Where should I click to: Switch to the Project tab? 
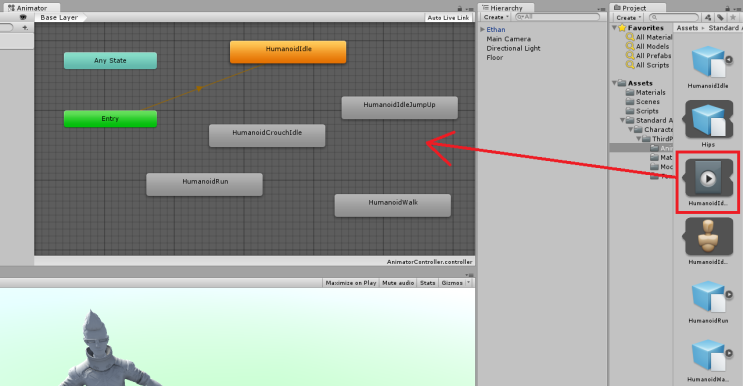pos(638,8)
